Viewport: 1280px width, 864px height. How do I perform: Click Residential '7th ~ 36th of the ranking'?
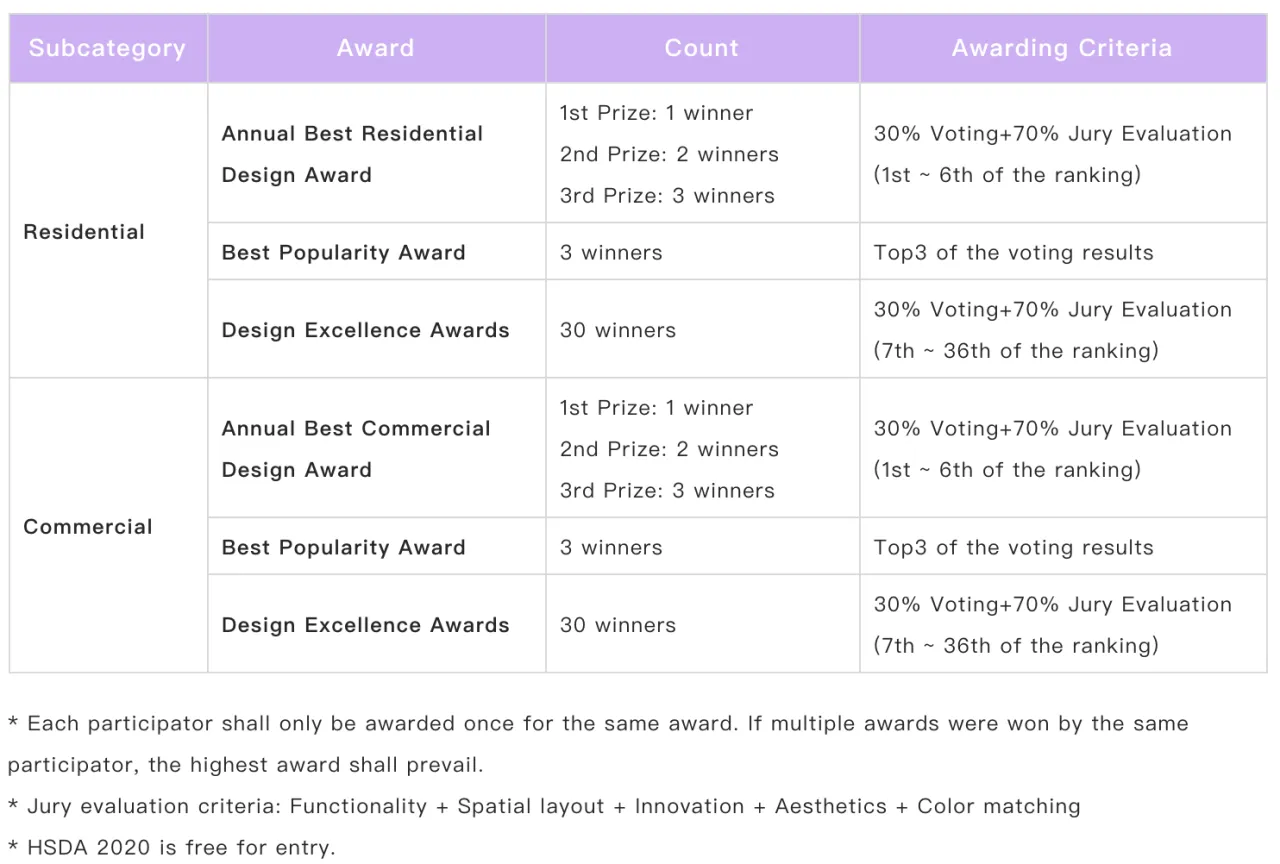1016,351
